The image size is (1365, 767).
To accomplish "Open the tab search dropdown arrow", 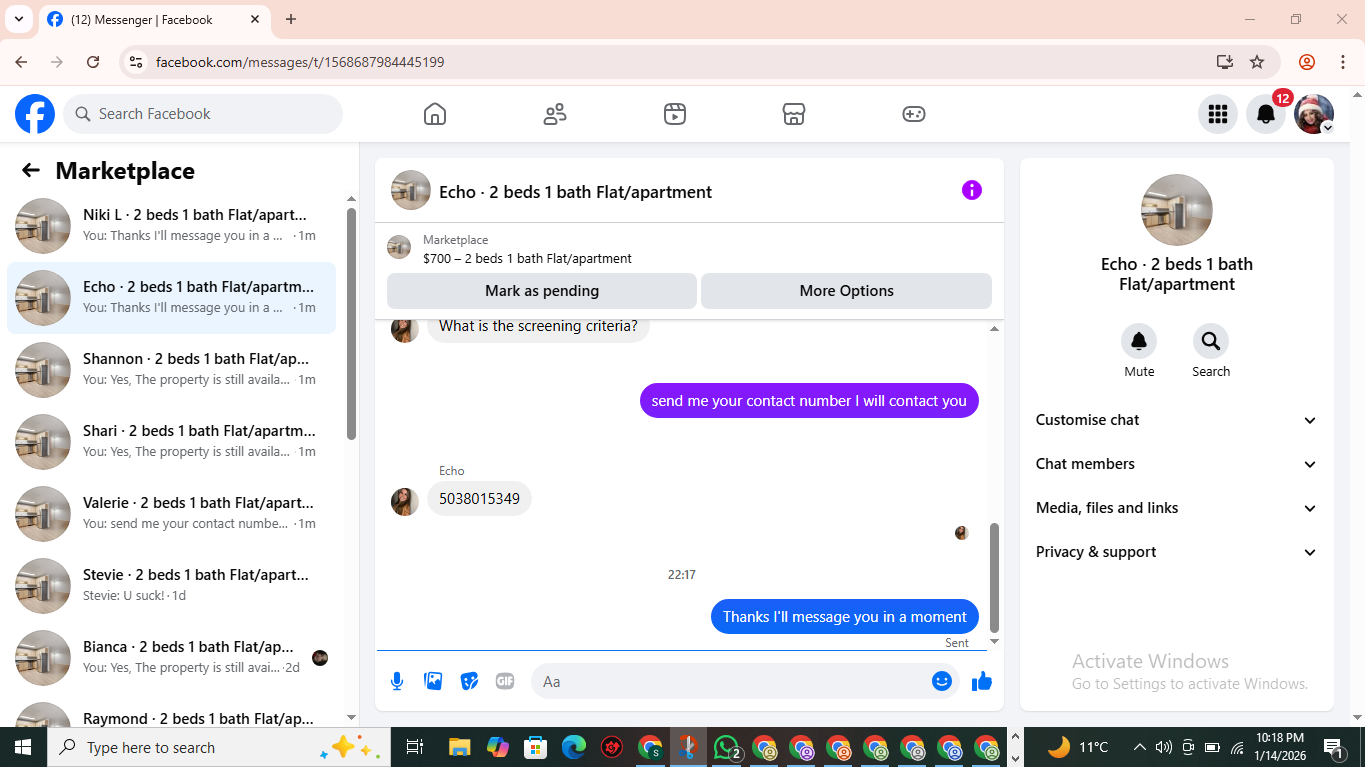I will click(18, 19).
